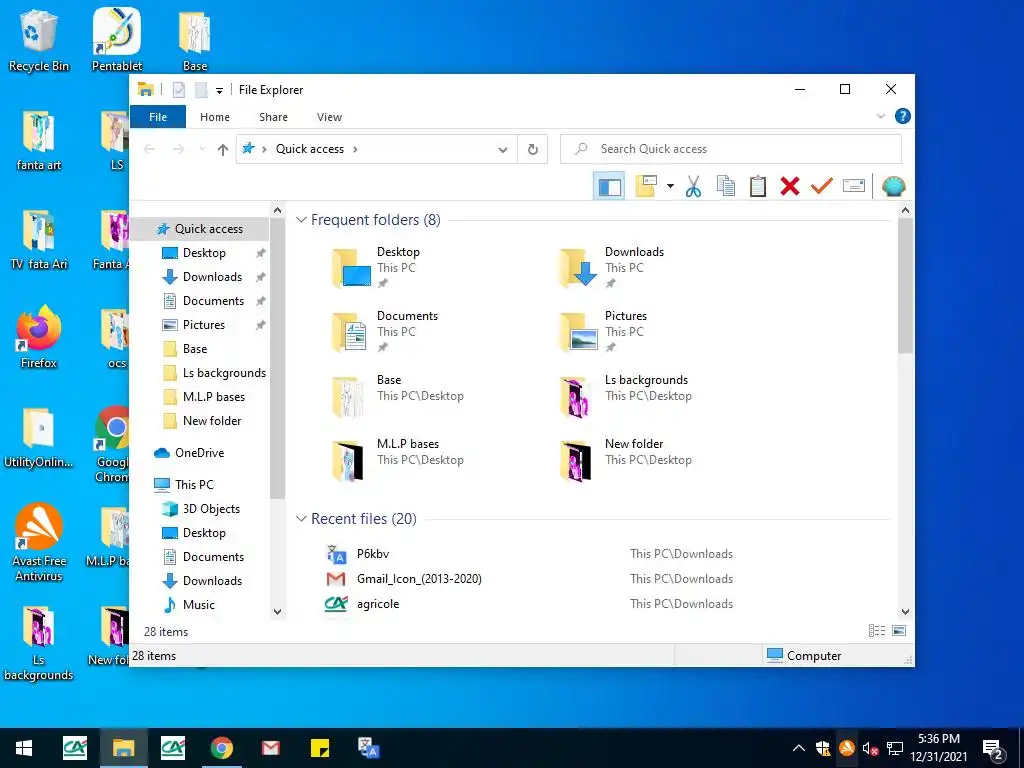Select pinned Documents under Quick access
Image resolution: width=1024 pixels, height=768 pixels.
tap(213, 301)
